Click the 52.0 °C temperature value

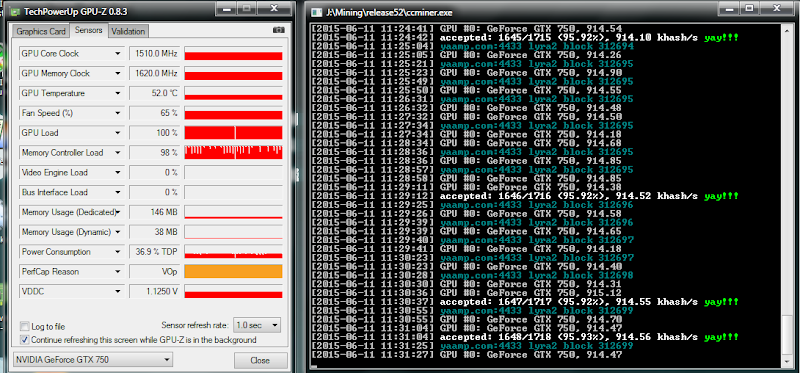155,93
